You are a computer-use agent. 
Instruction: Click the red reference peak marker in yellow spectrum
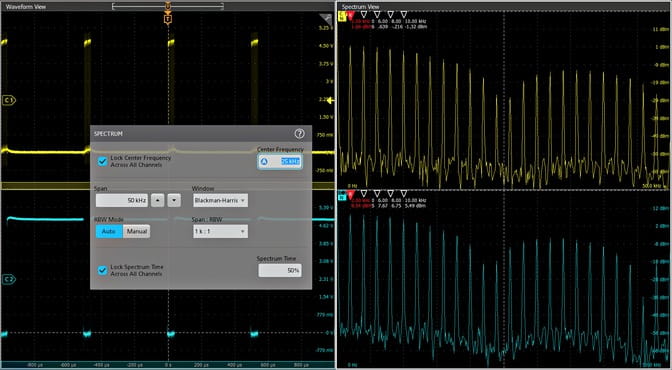[x=351, y=15]
